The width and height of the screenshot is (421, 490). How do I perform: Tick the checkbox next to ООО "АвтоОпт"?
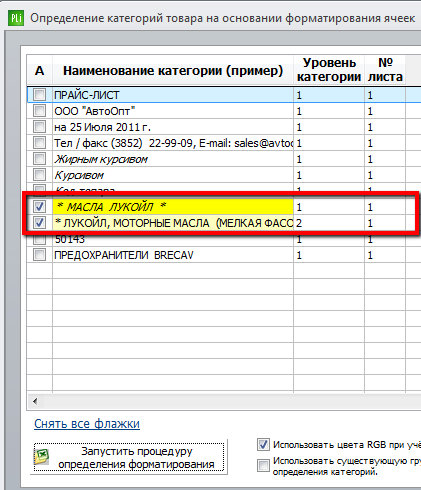39,111
